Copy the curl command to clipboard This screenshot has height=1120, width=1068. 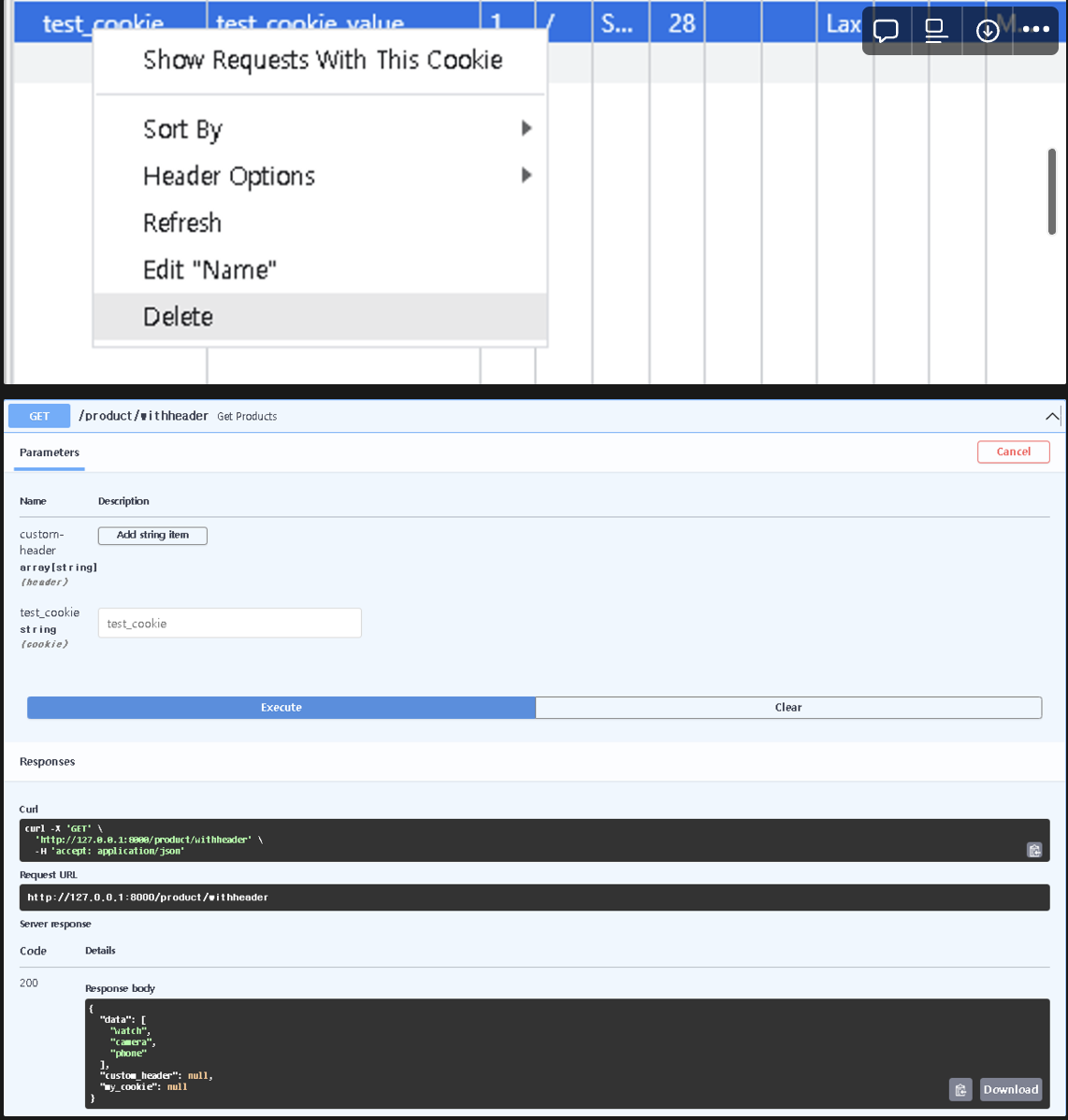[x=1034, y=850]
